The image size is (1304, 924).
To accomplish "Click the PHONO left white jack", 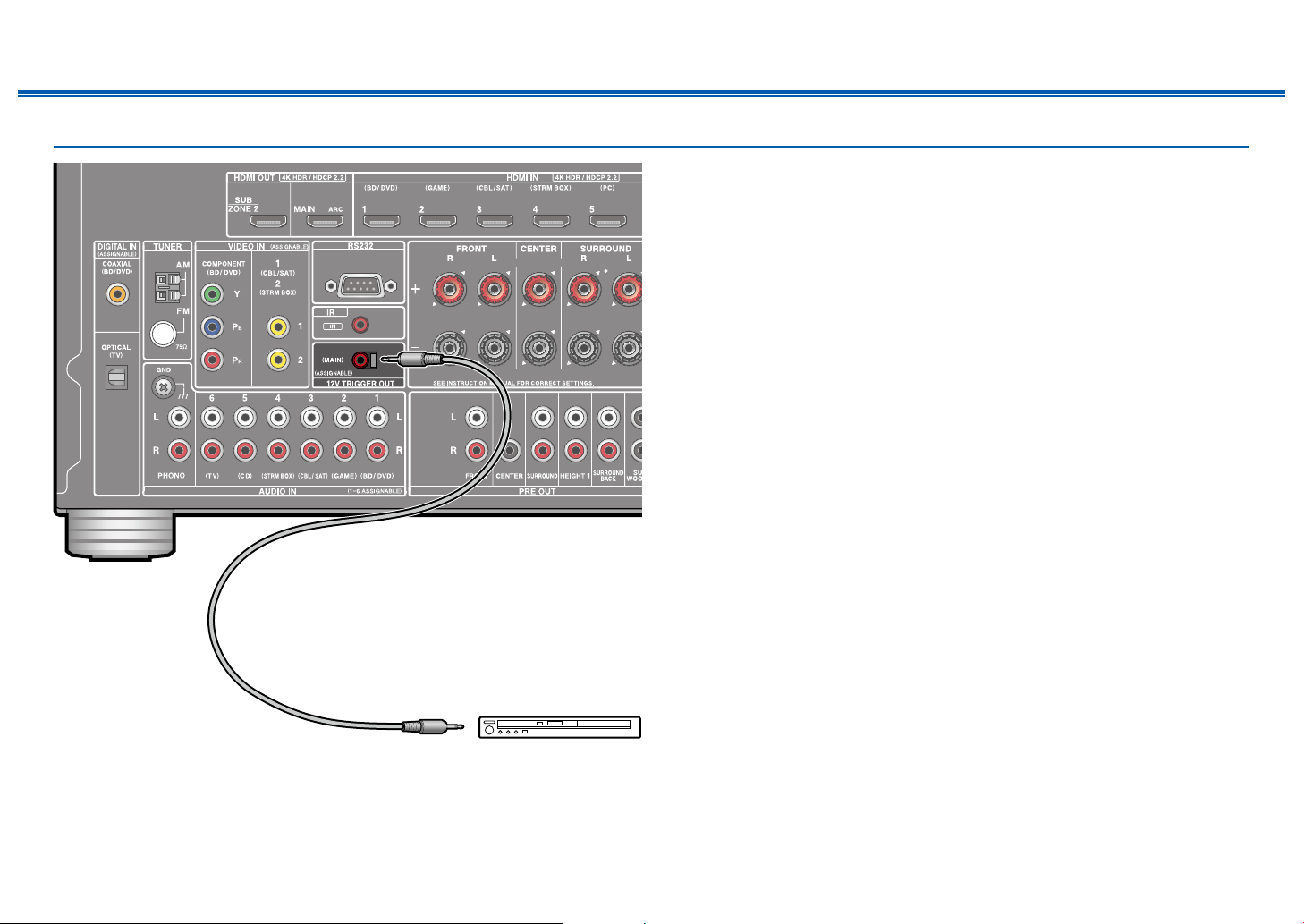I will pyautogui.click(x=180, y=417).
